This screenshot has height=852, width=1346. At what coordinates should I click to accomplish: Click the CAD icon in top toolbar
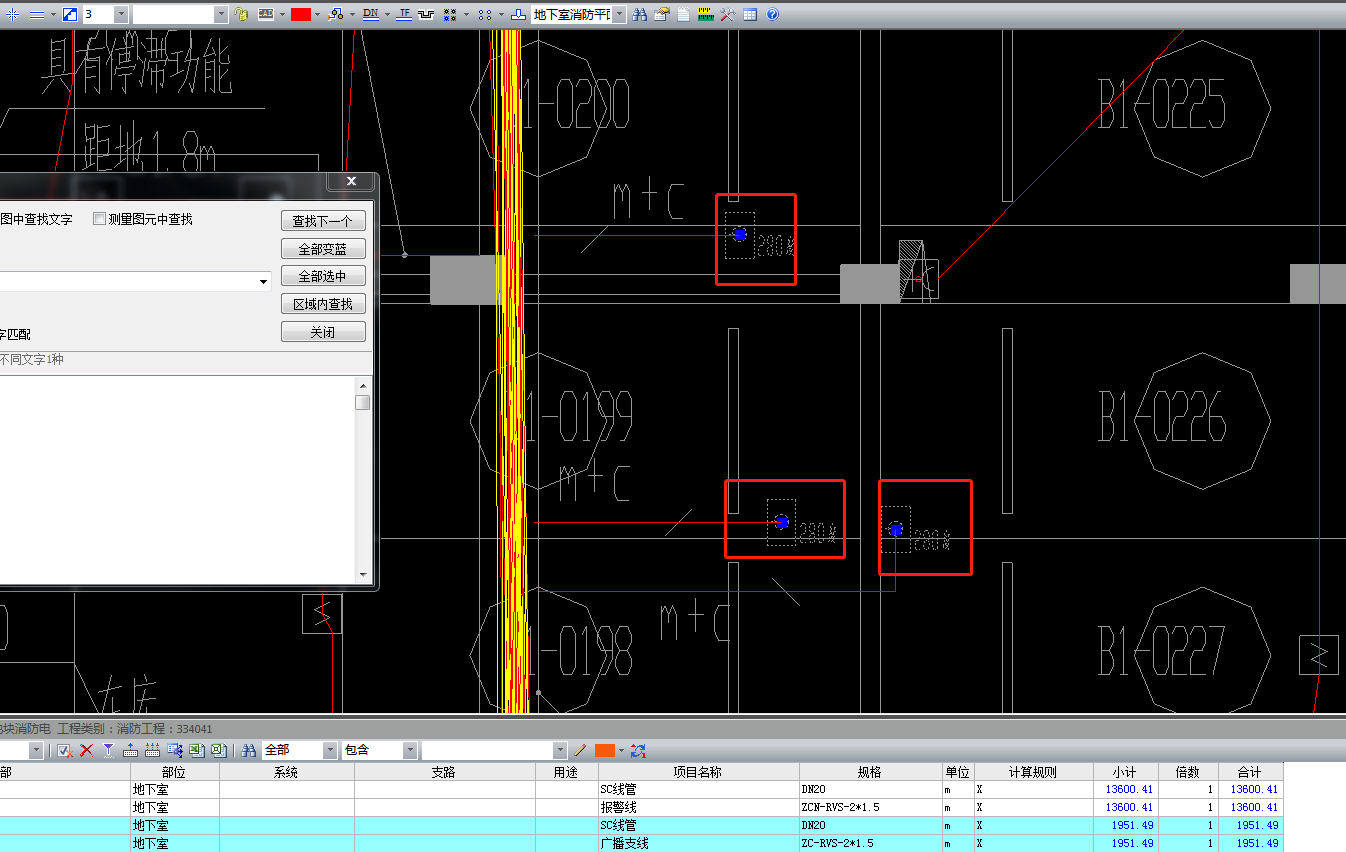(266, 14)
